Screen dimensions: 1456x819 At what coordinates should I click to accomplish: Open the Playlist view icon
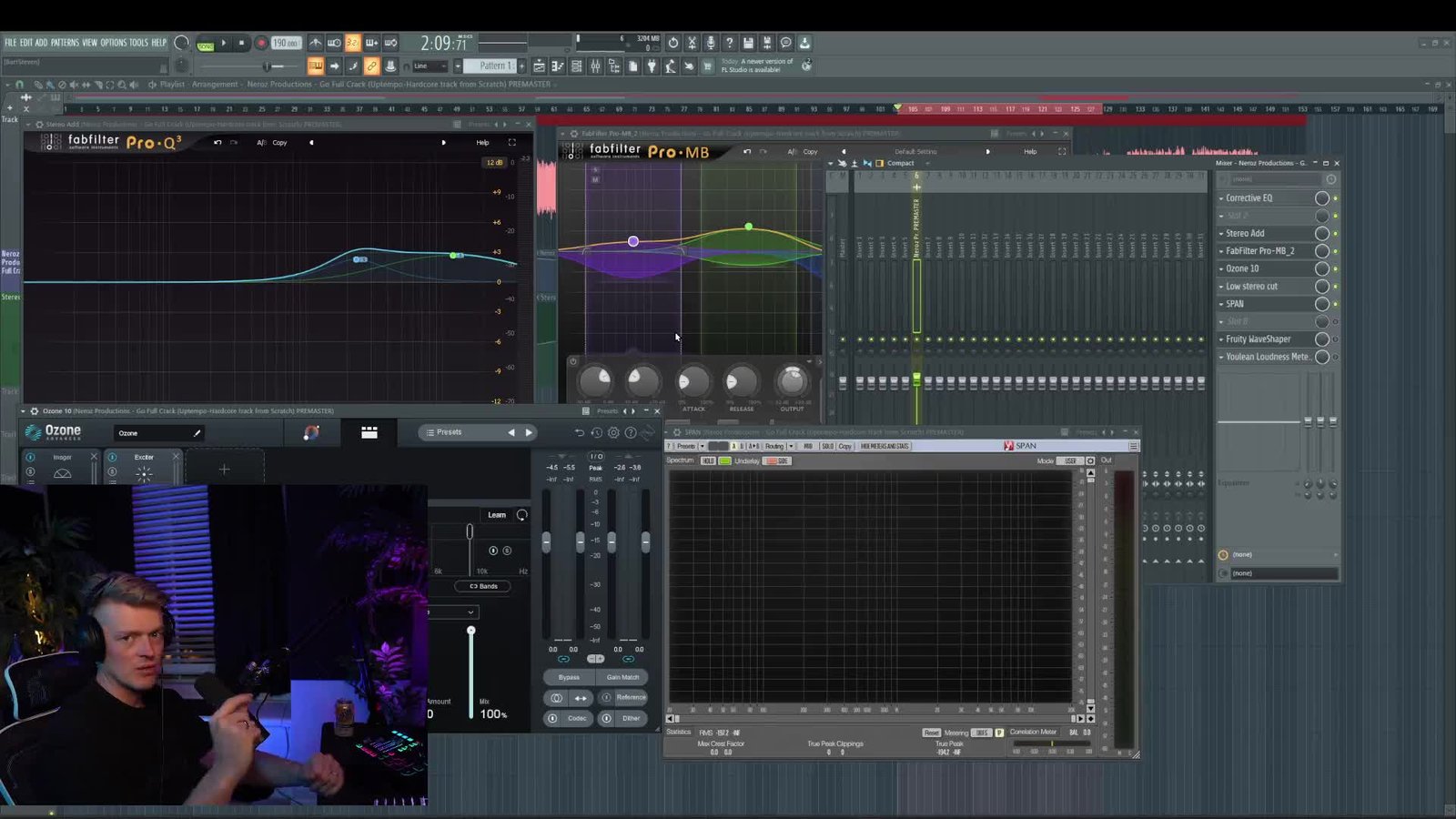click(x=539, y=66)
